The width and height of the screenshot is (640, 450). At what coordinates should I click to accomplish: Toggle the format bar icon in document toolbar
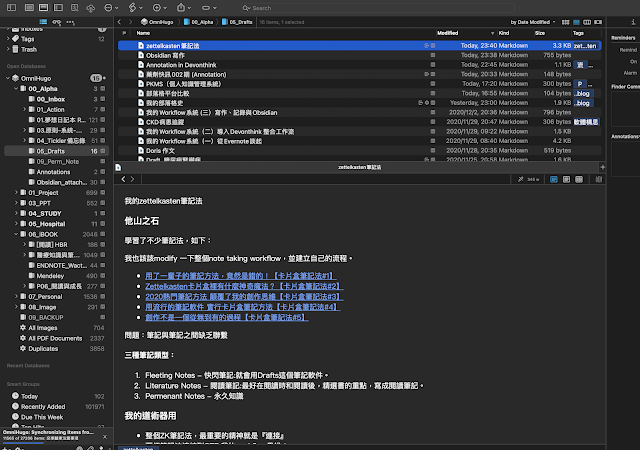599,179
